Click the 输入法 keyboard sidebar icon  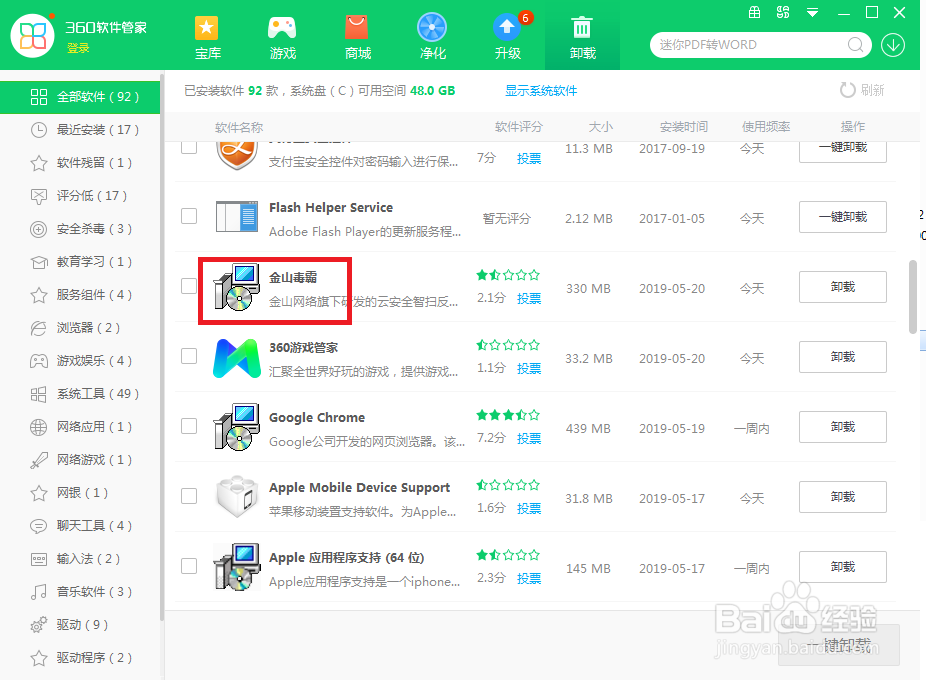(x=39, y=559)
